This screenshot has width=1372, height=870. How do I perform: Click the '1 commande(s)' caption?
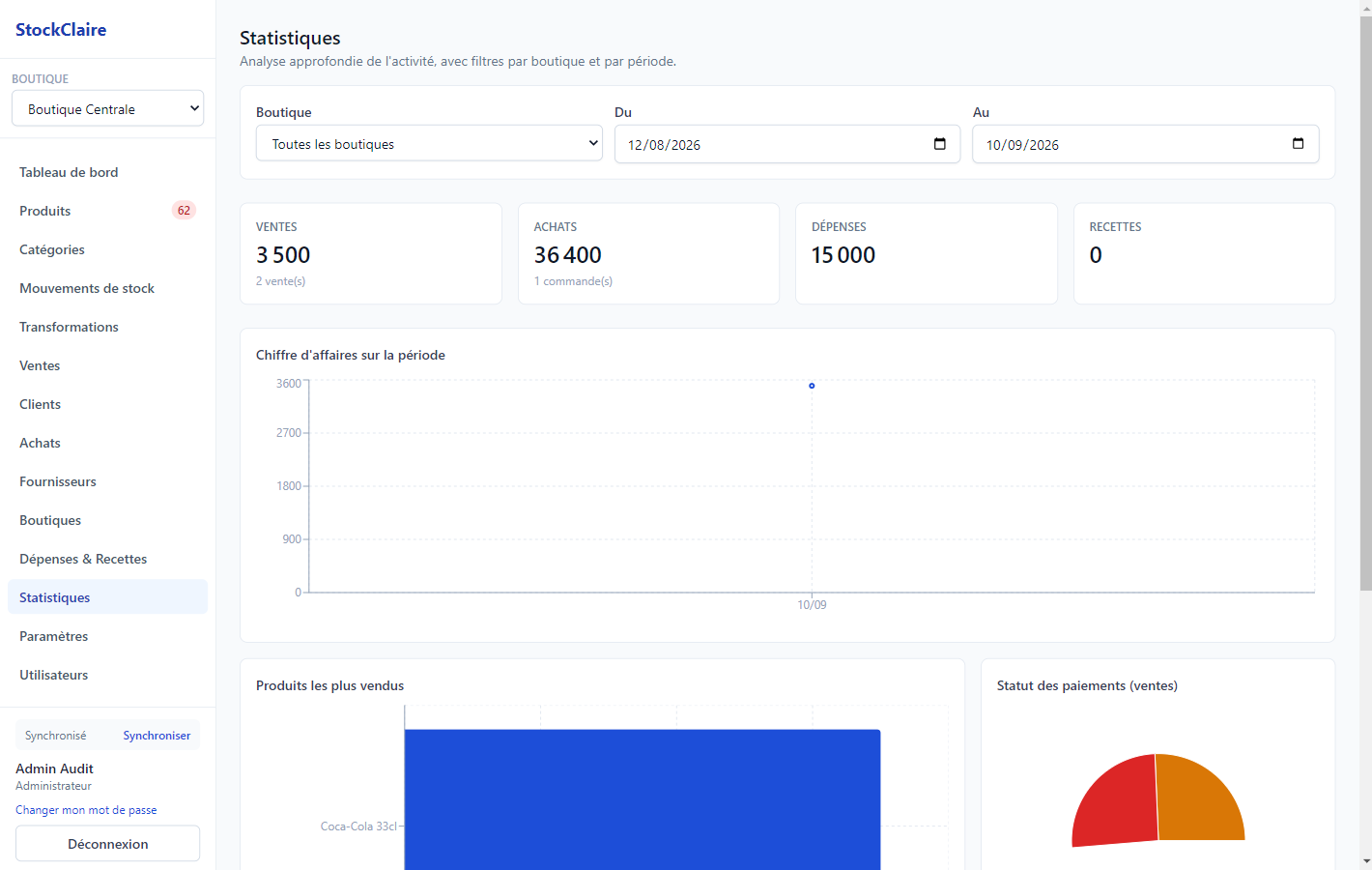pyautogui.click(x=573, y=281)
